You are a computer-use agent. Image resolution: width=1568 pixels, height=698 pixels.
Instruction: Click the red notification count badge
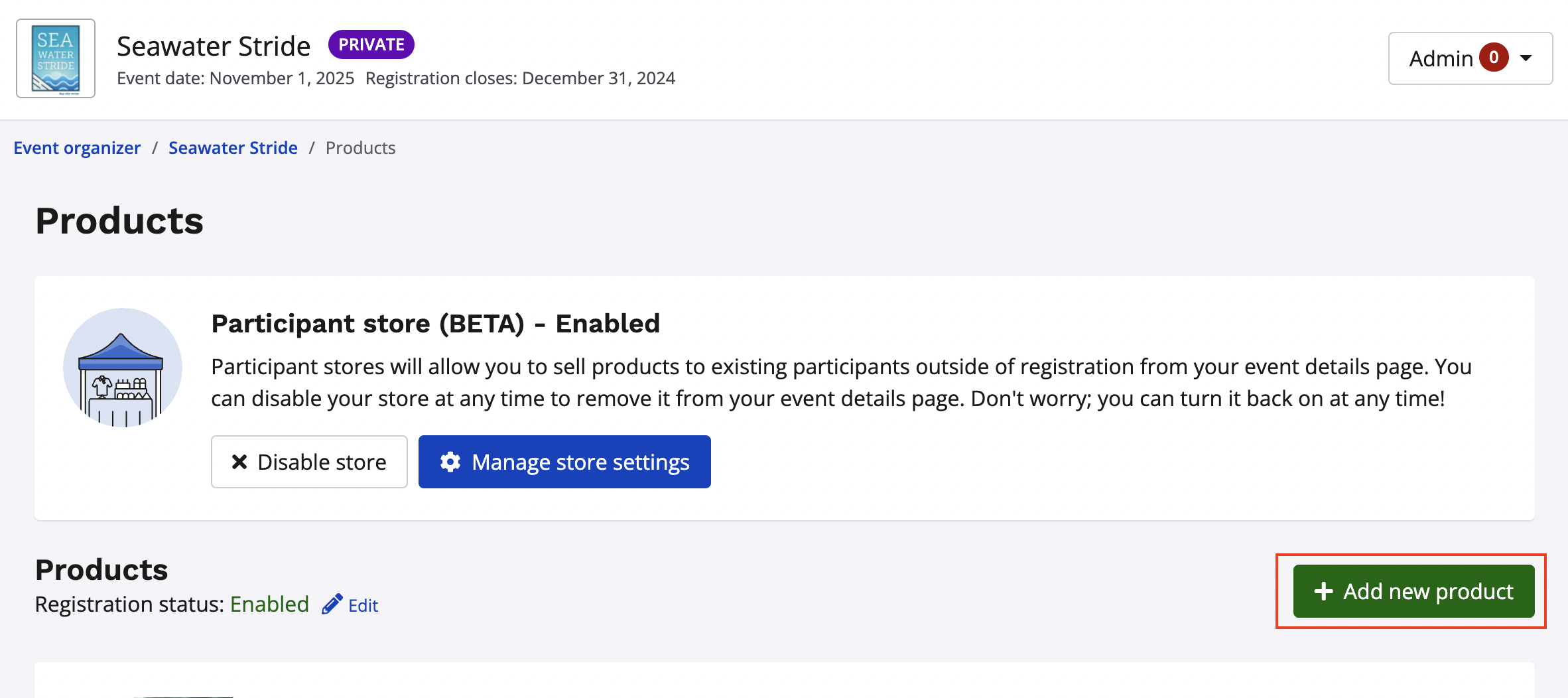point(1494,58)
